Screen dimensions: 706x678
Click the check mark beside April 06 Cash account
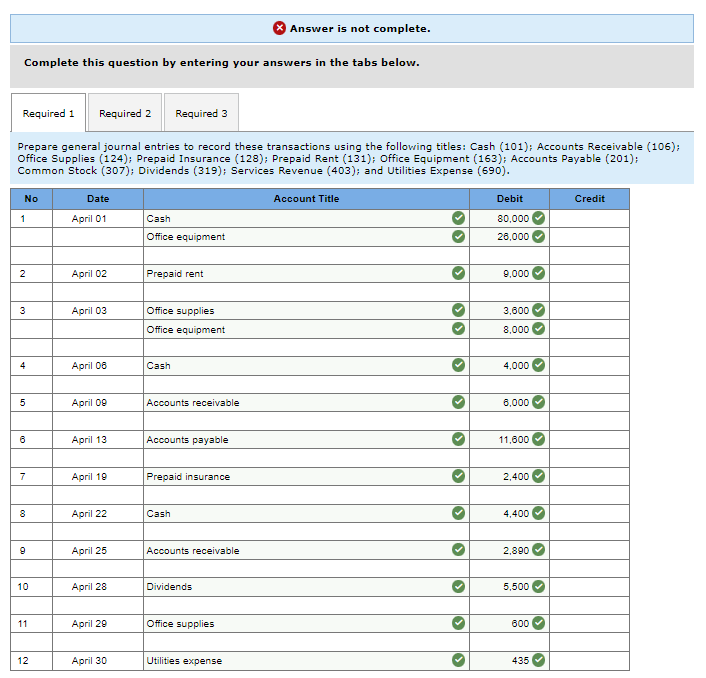(458, 365)
